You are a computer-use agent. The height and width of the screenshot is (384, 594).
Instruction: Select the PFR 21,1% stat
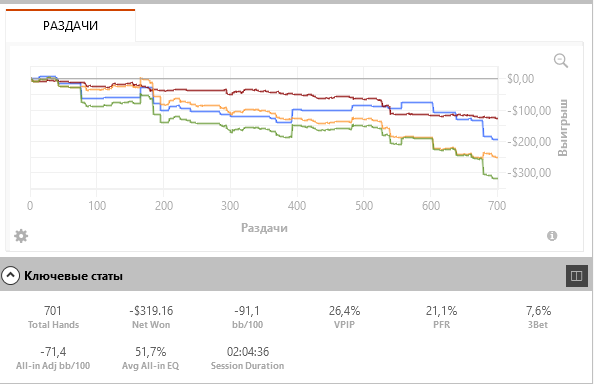(441, 317)
